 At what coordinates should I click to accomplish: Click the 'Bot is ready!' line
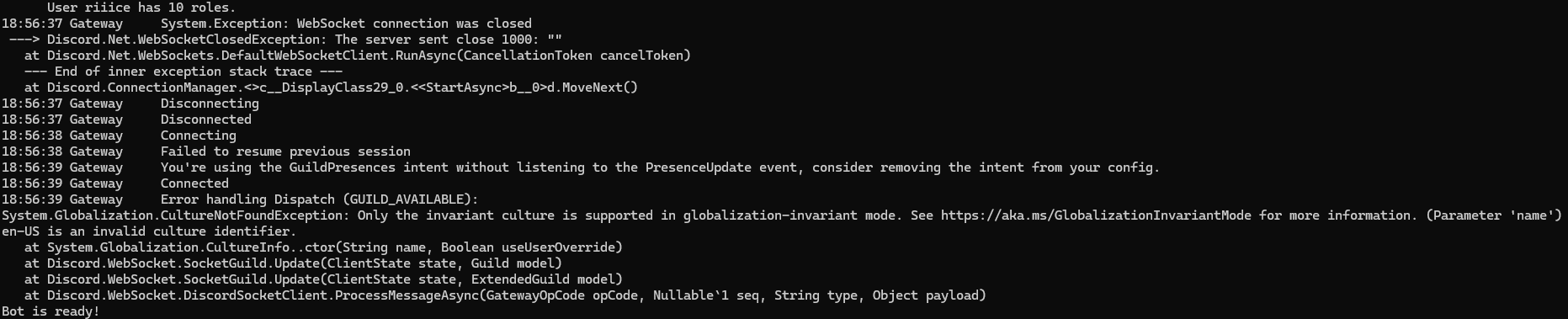[50, 311]
